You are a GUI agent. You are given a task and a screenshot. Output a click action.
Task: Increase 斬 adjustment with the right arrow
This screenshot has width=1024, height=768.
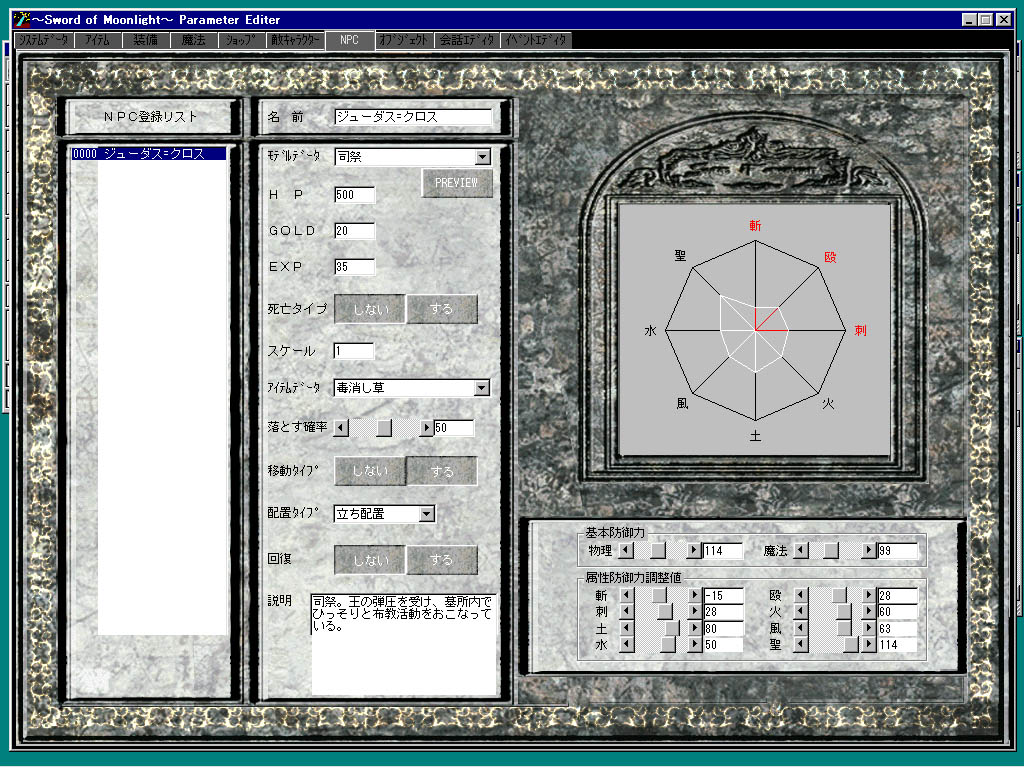point(695,596)
